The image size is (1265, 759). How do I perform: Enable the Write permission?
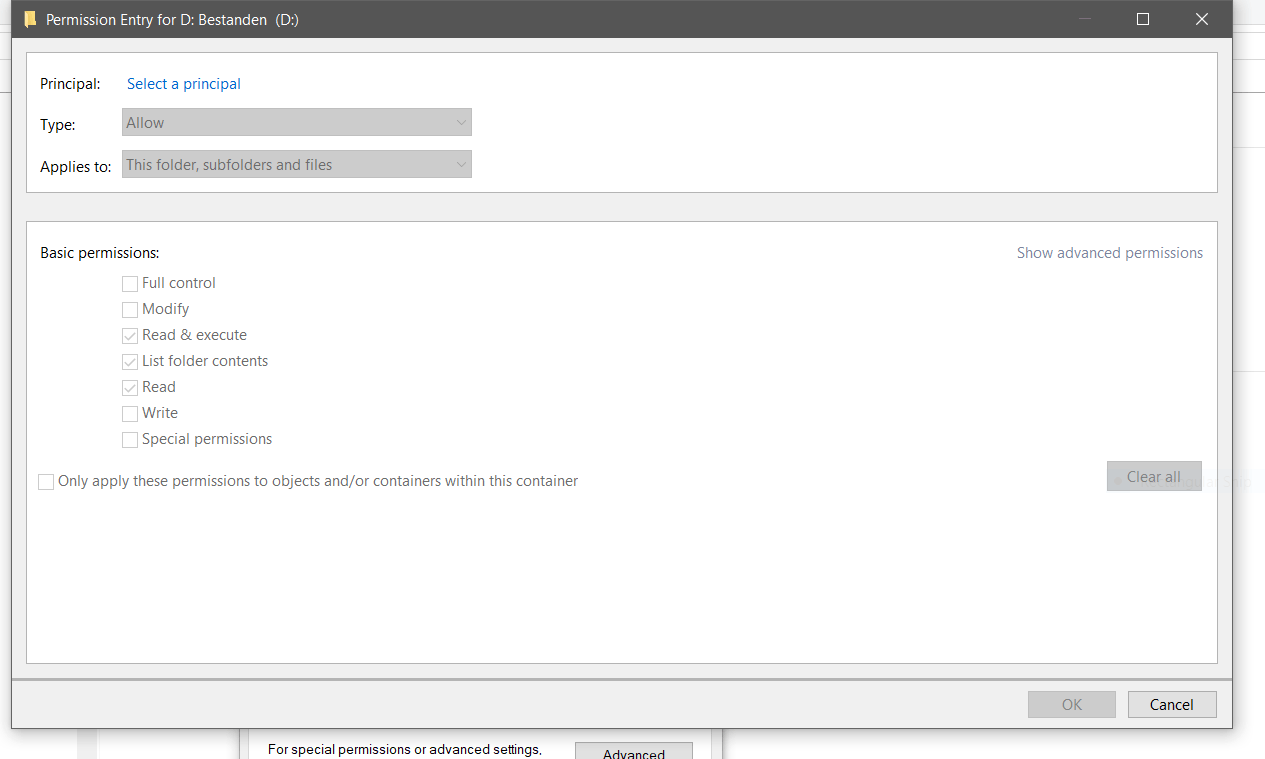coord(129,413)
